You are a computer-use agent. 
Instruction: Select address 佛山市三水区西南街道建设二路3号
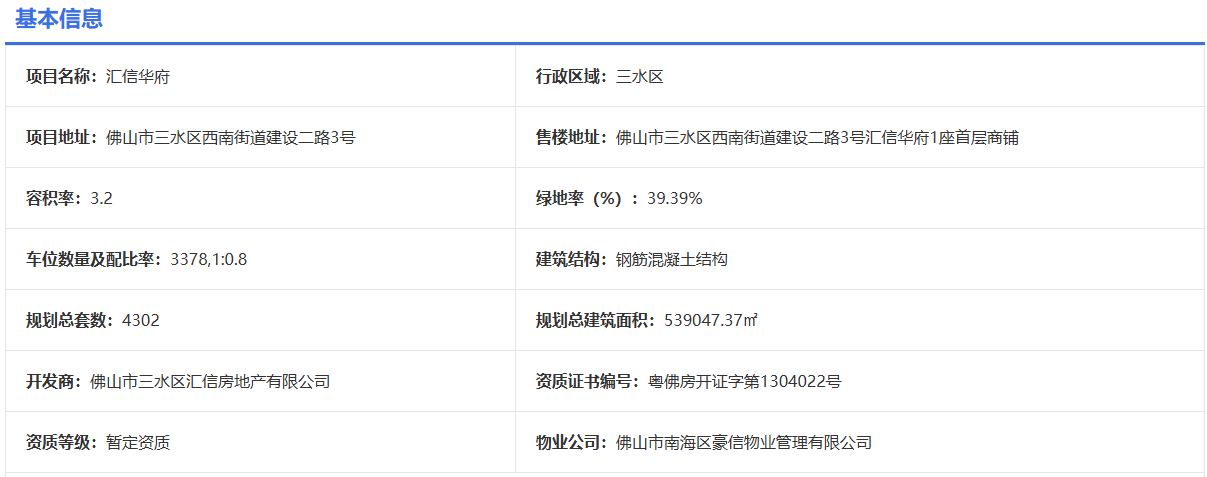coord(231,137)
